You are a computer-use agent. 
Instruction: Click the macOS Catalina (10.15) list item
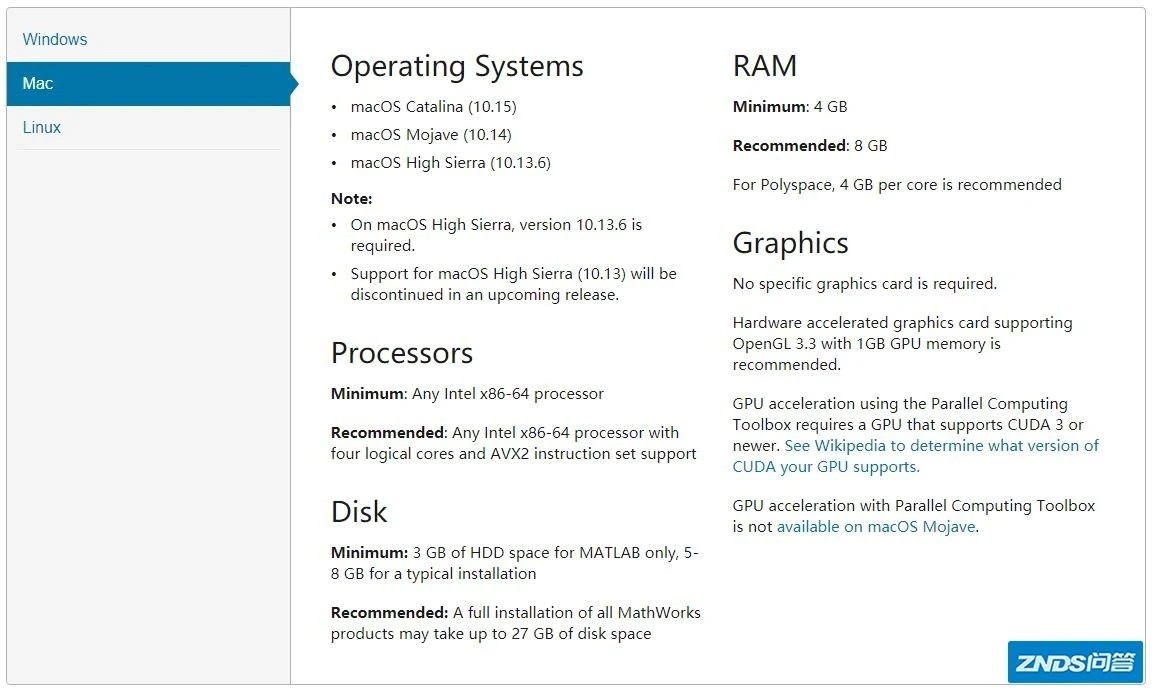[433, 107]
